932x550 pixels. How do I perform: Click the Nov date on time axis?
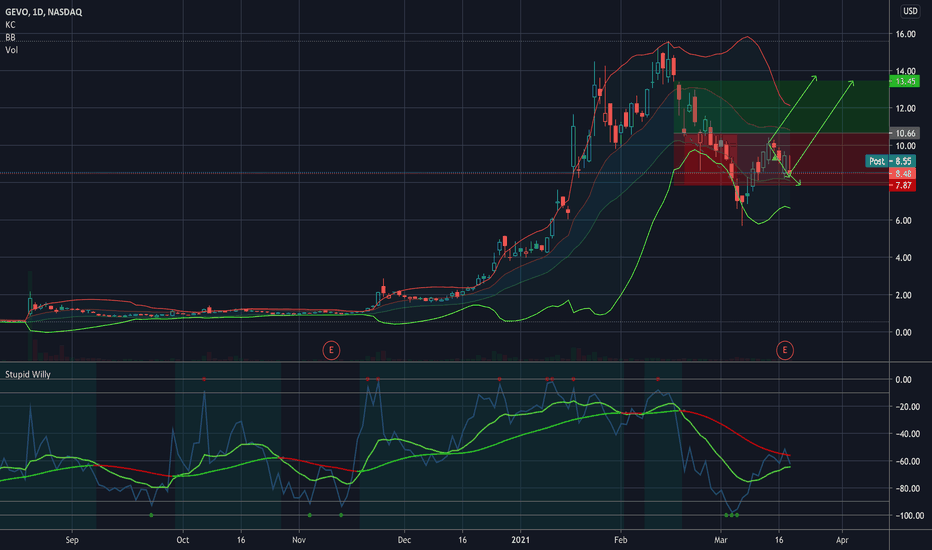(x=299, y=540)
